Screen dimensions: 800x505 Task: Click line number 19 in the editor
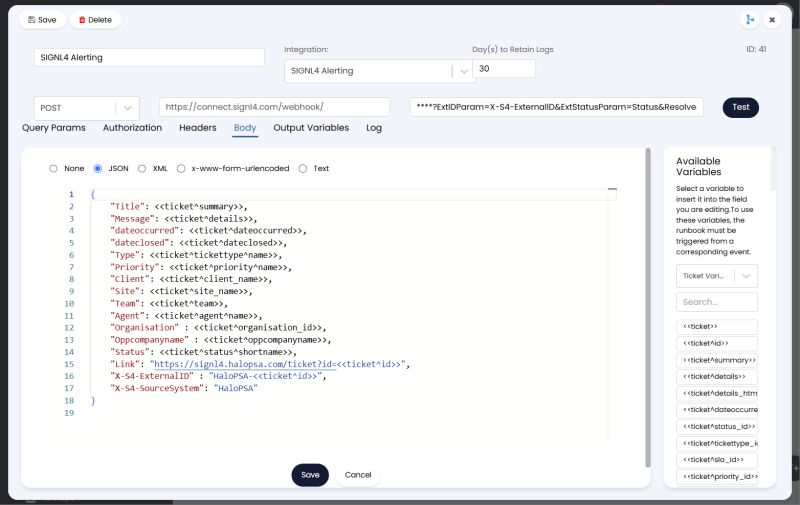click(x=69, y=413)
